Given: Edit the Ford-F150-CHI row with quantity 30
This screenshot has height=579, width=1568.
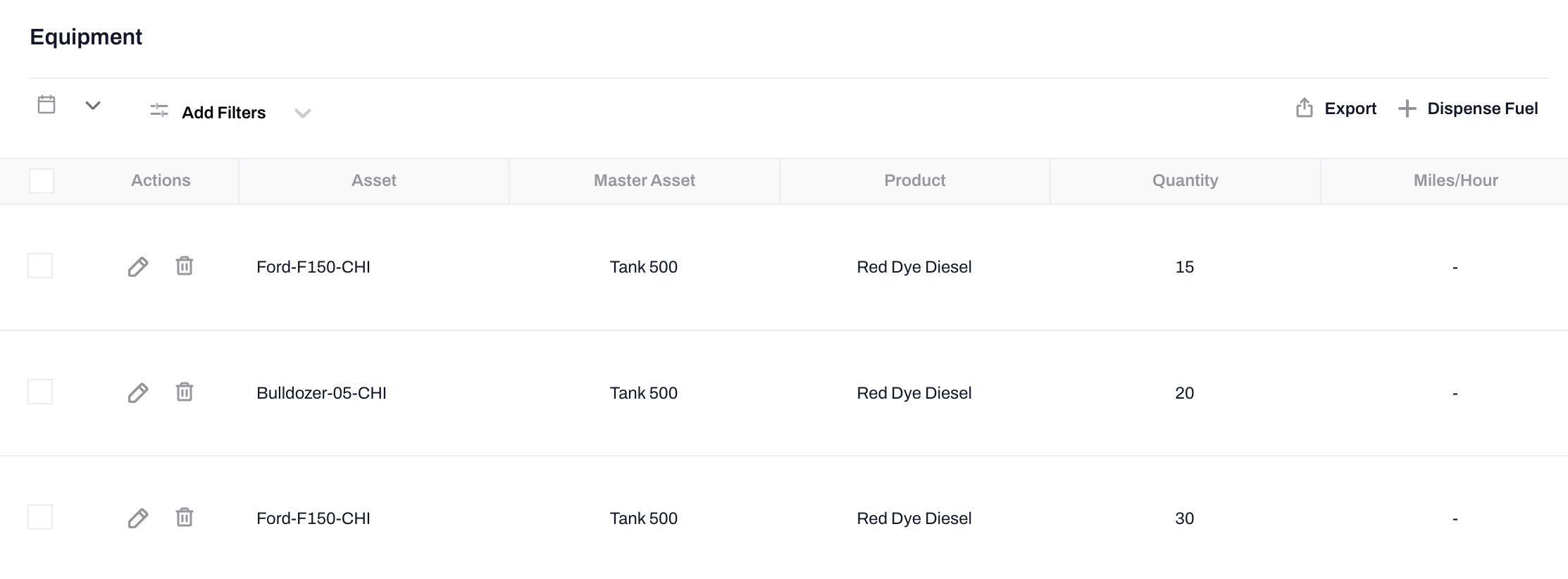Looking at the screenshot, I should click(x=138, y=518).
